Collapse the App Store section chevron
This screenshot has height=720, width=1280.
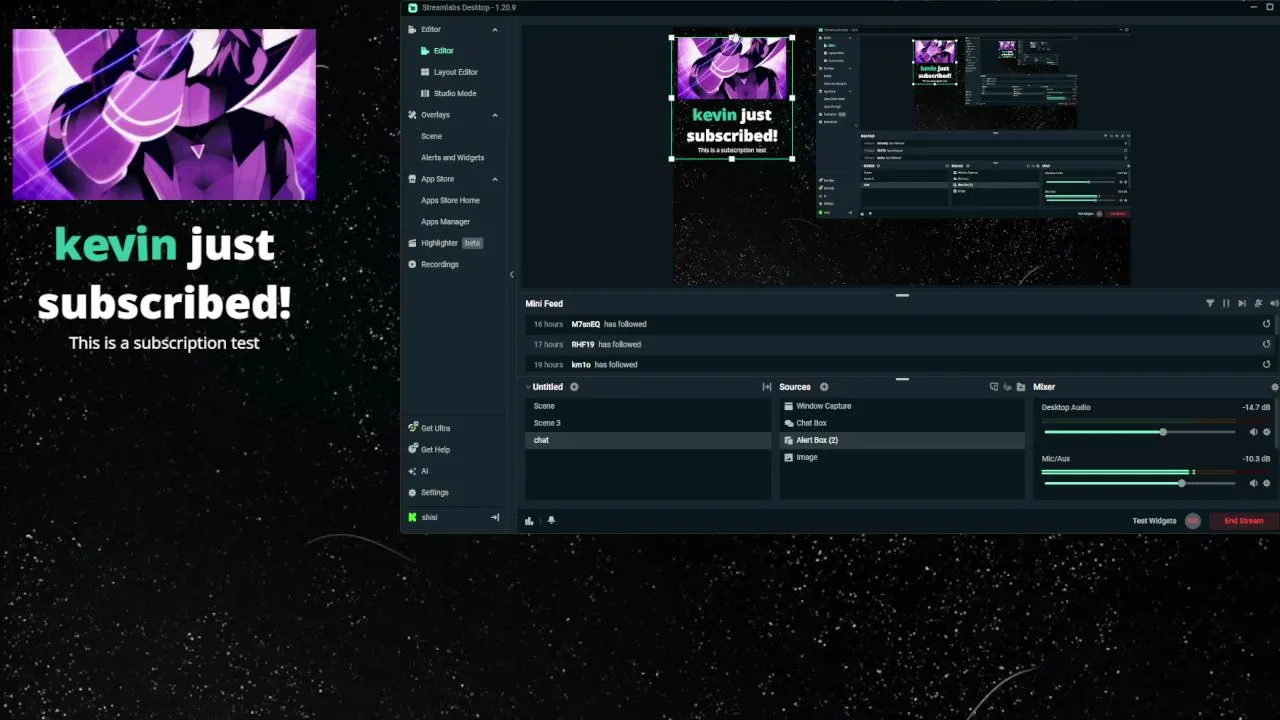coord(494,179)
